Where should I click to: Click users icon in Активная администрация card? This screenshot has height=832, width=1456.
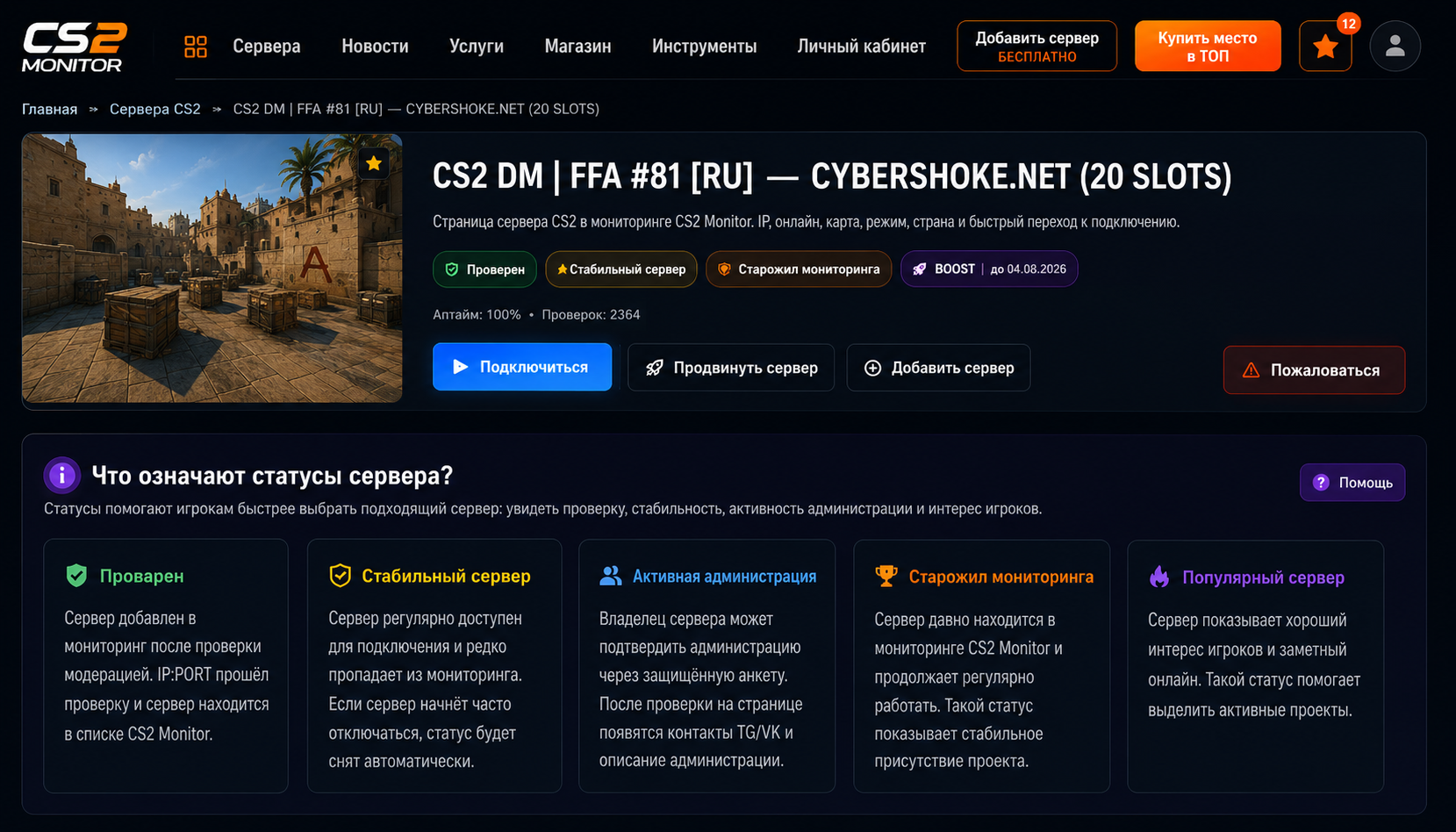pos(611,576)
